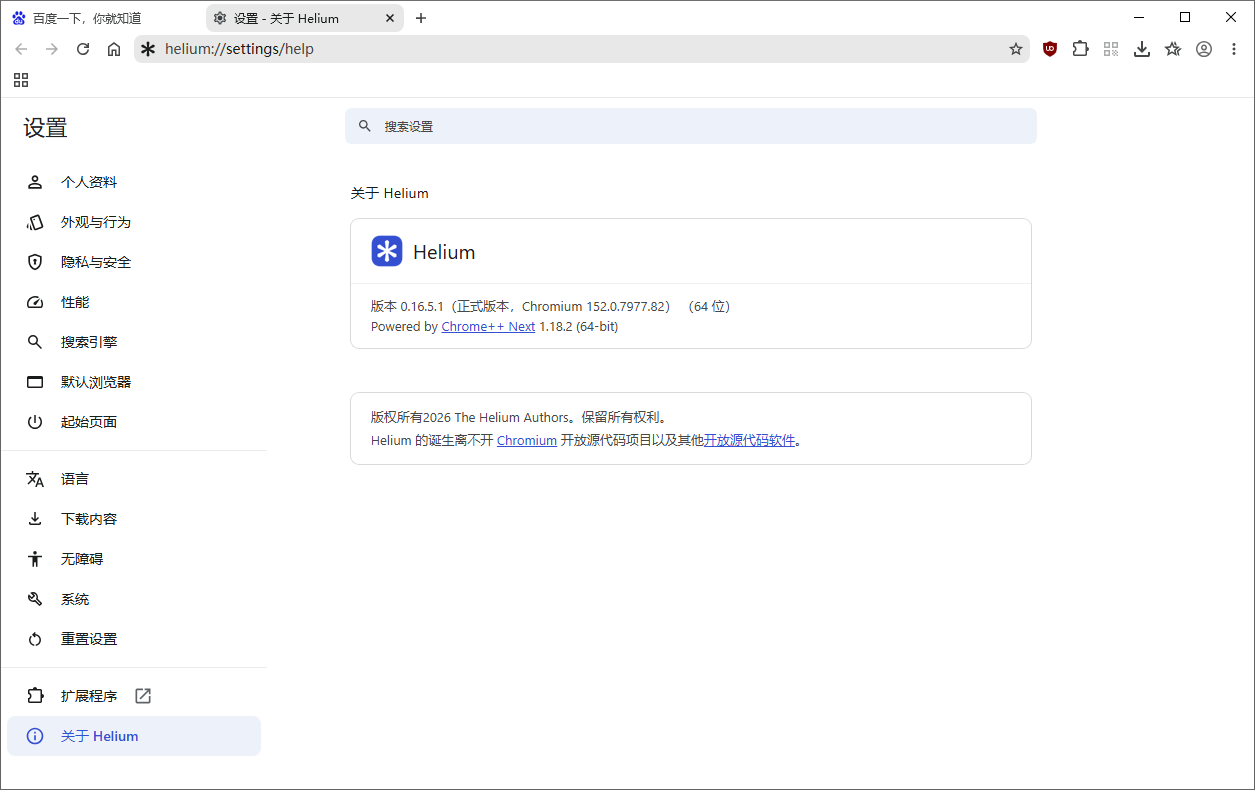Screen dimensions: 1255x790
Task: Click the search magnifier in the settings search box
Action: click(x=365, y=126)
